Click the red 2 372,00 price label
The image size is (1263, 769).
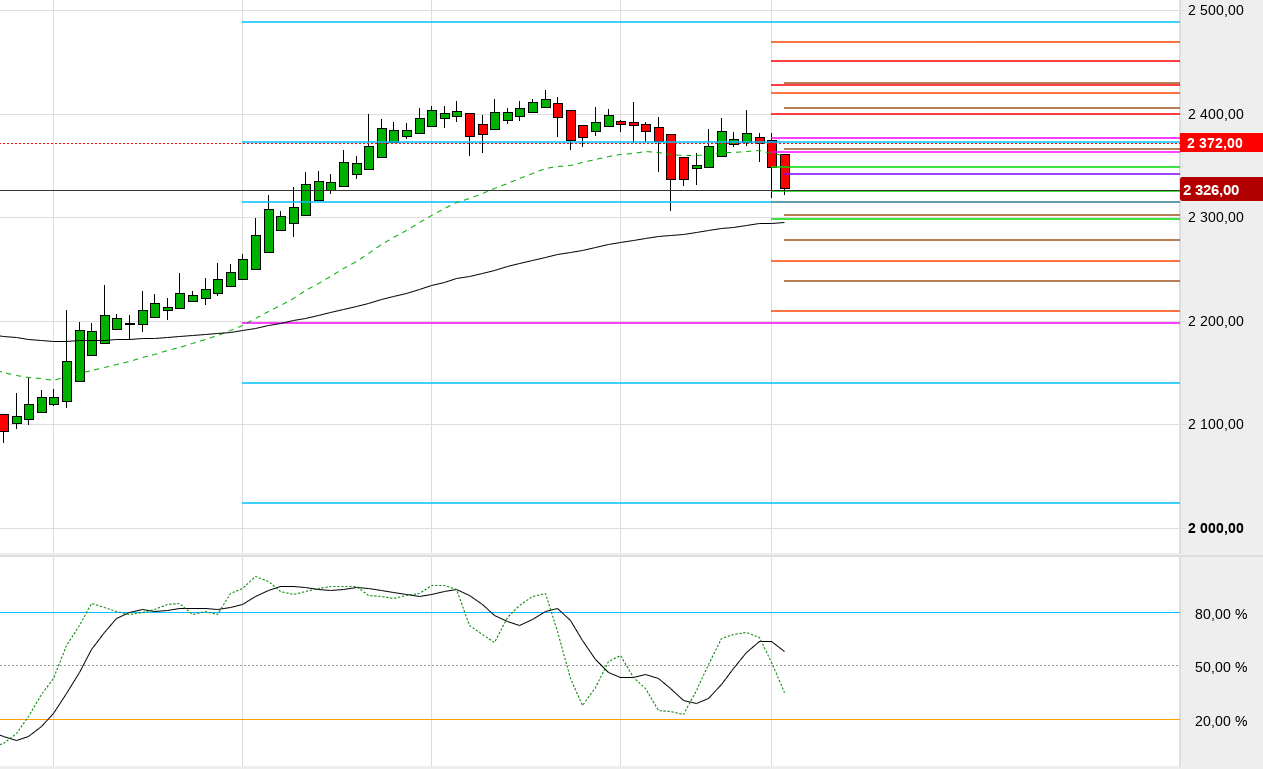(x=1221, y=143)
